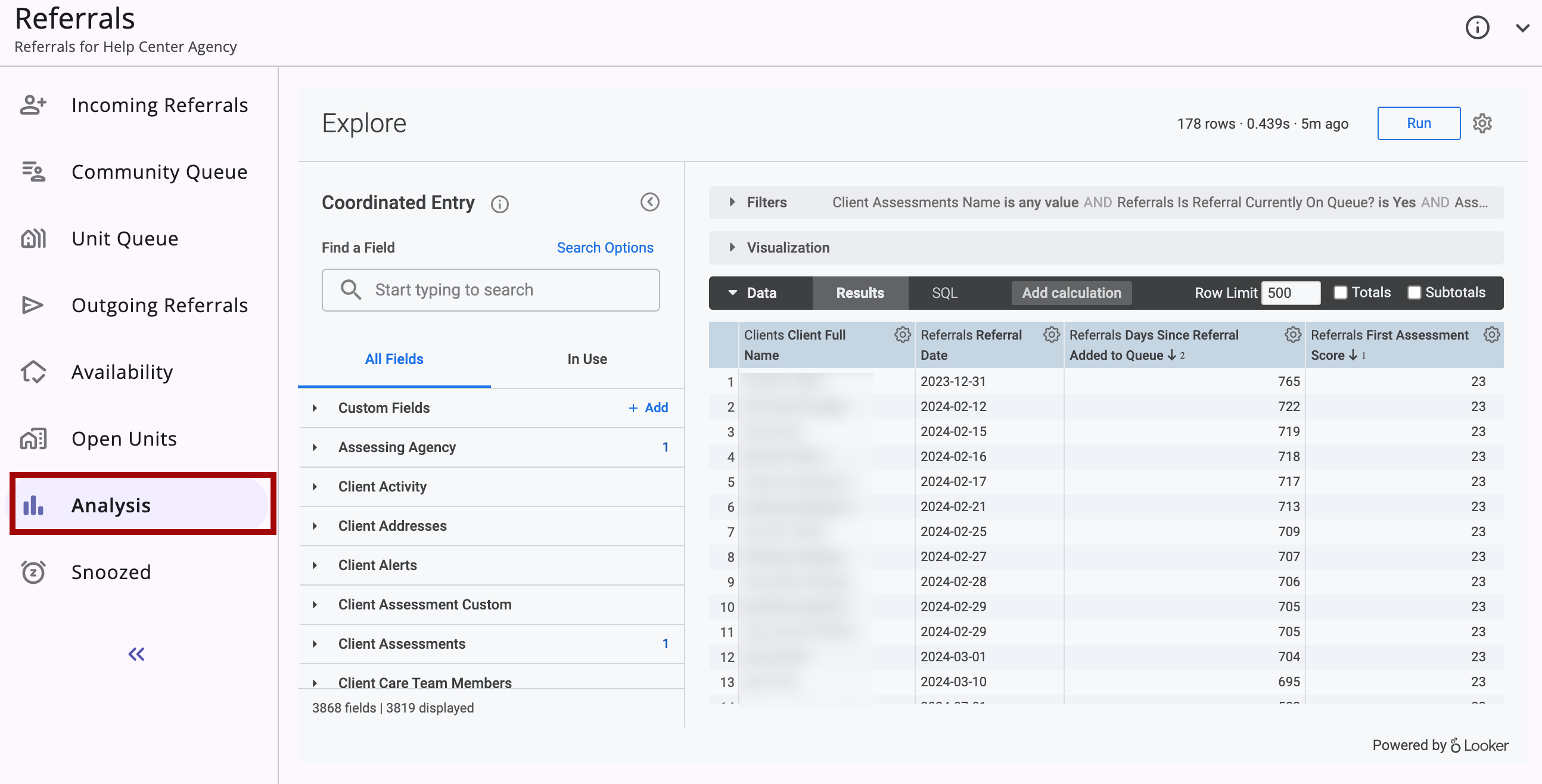This screenshot has height=784, width=1542.
Task: Open the Snoozed alarm clock icon
Action: click(x=33, y=572)
